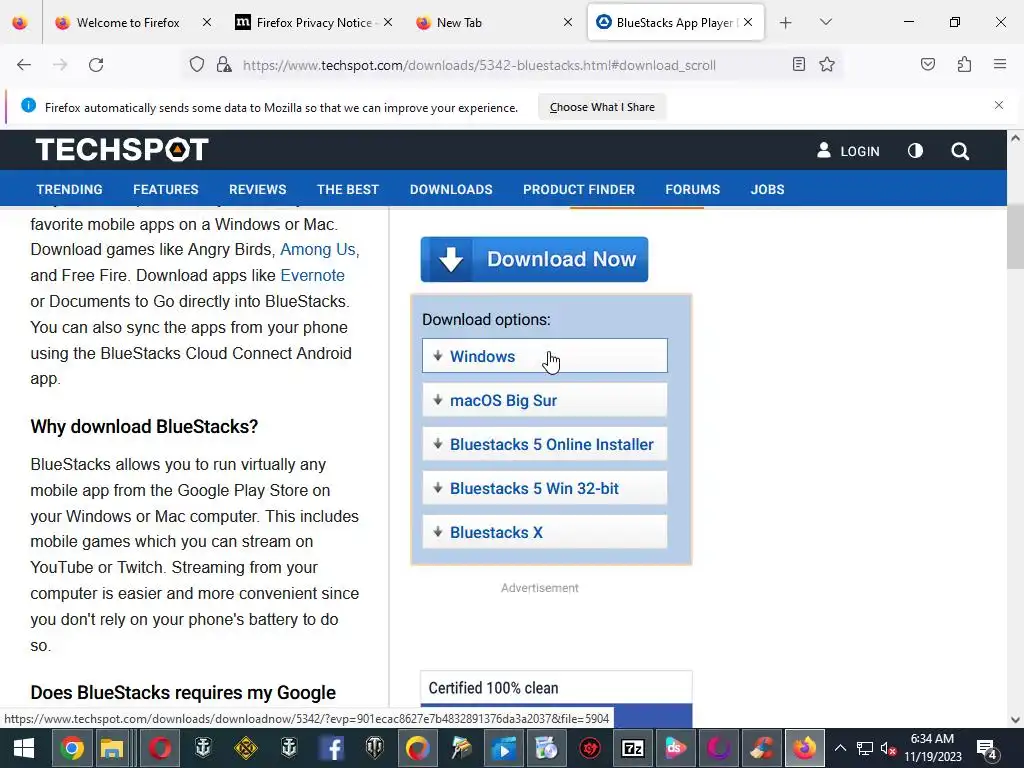The image size is (1024, 768).
Task: Save page to Pocket icon
Action: (928, 64)
